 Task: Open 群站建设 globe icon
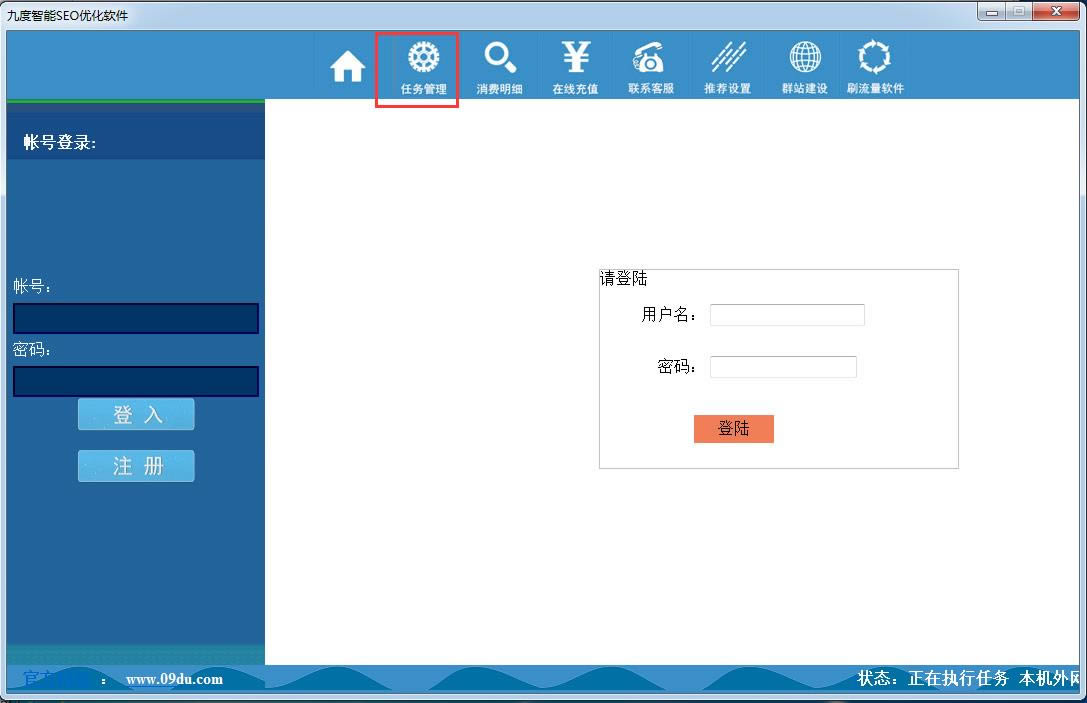click(x=805, y=68)
